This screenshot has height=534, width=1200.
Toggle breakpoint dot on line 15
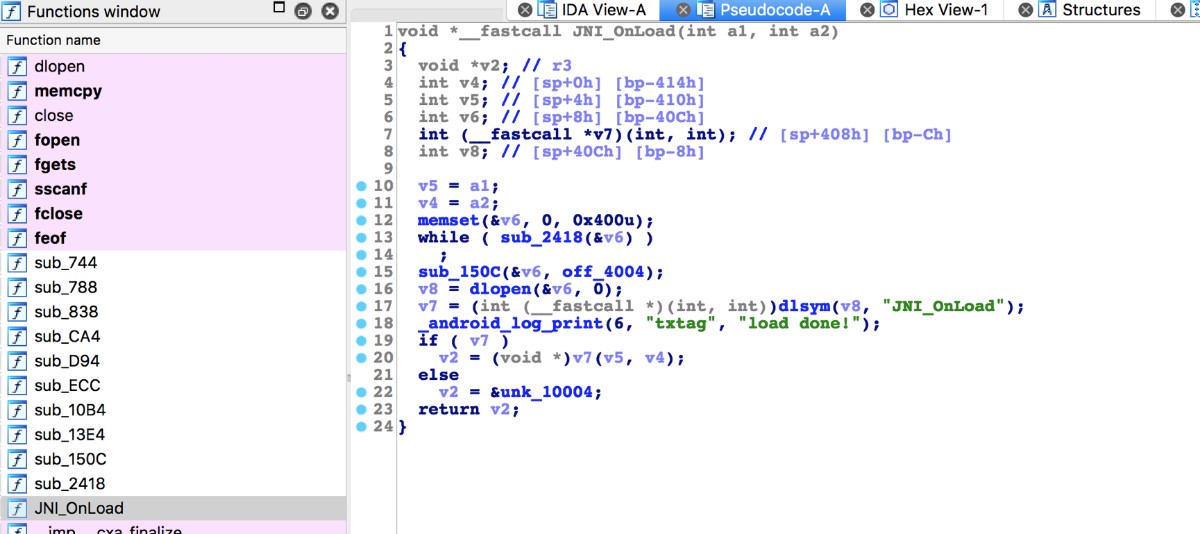coord(361,272)
